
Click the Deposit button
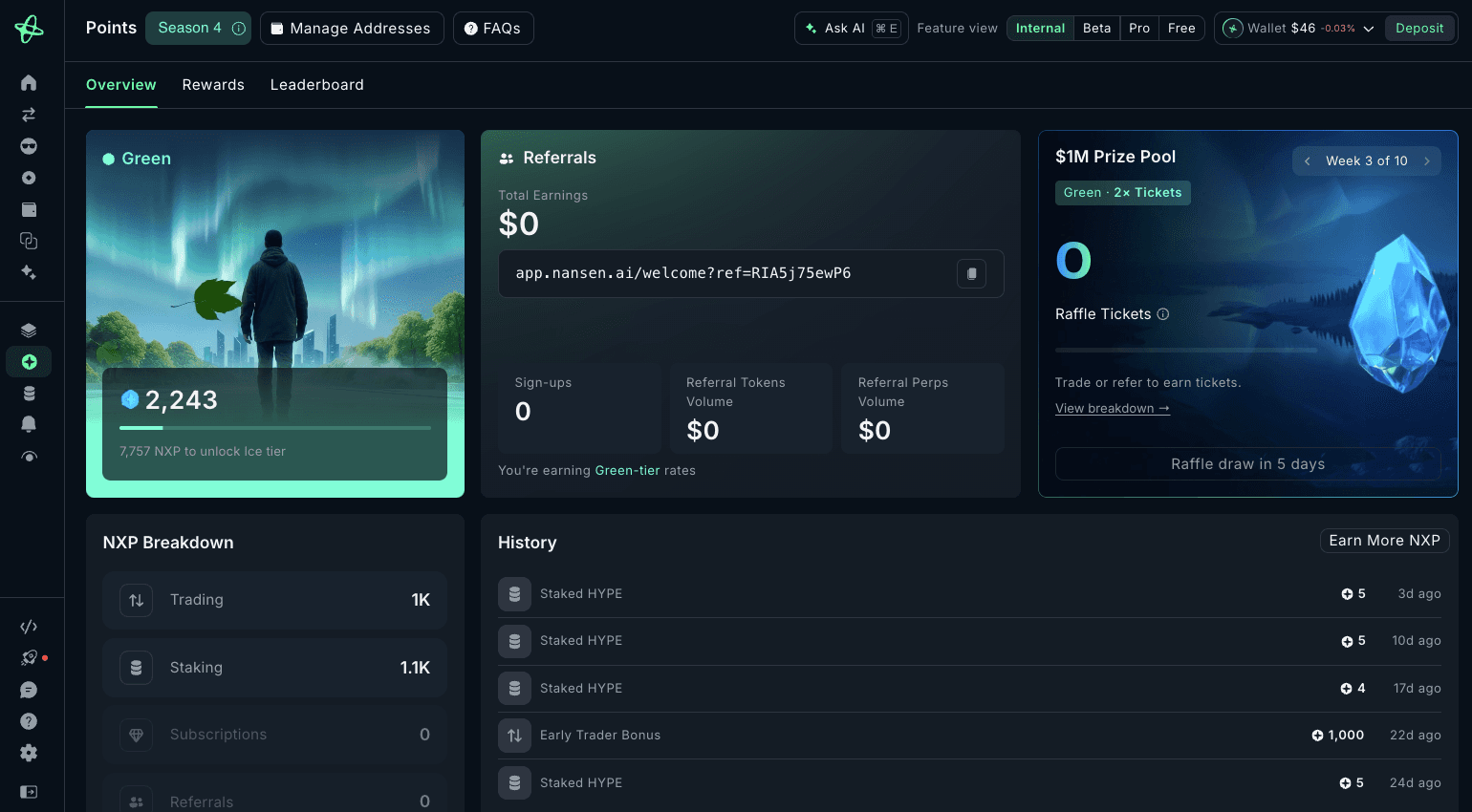click(x=1419, y=29)
